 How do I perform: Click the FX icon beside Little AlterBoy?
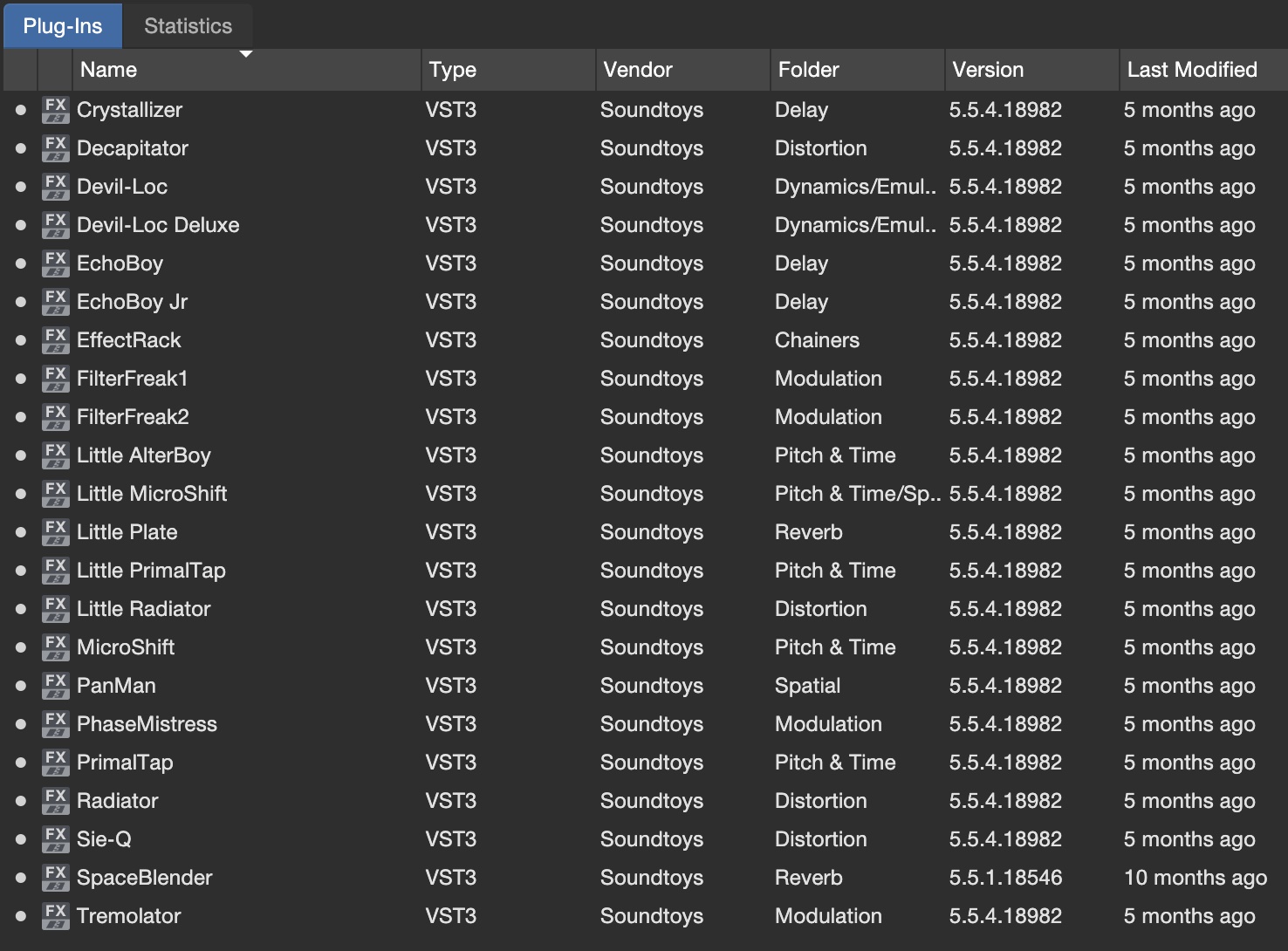coord(56,455)
